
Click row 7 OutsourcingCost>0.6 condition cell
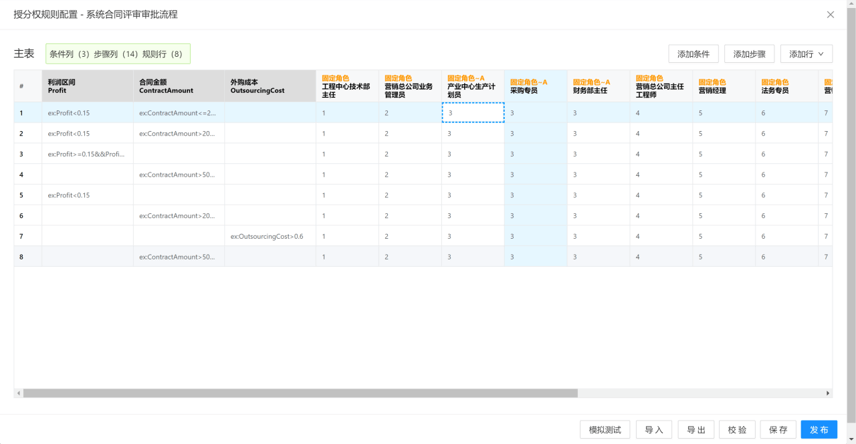tap(269, 237)
